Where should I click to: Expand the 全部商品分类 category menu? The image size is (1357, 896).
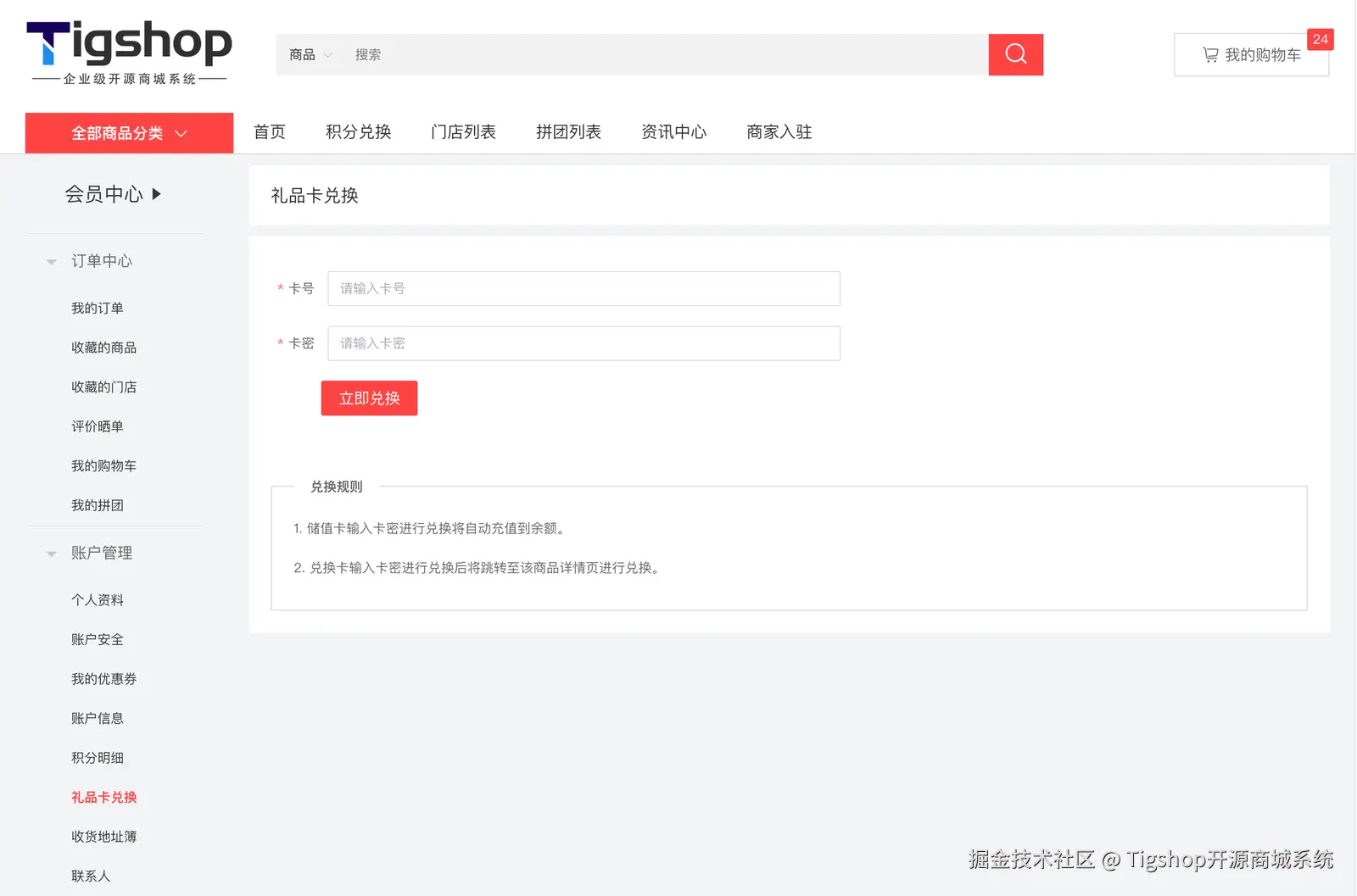[x=129, y=133]
